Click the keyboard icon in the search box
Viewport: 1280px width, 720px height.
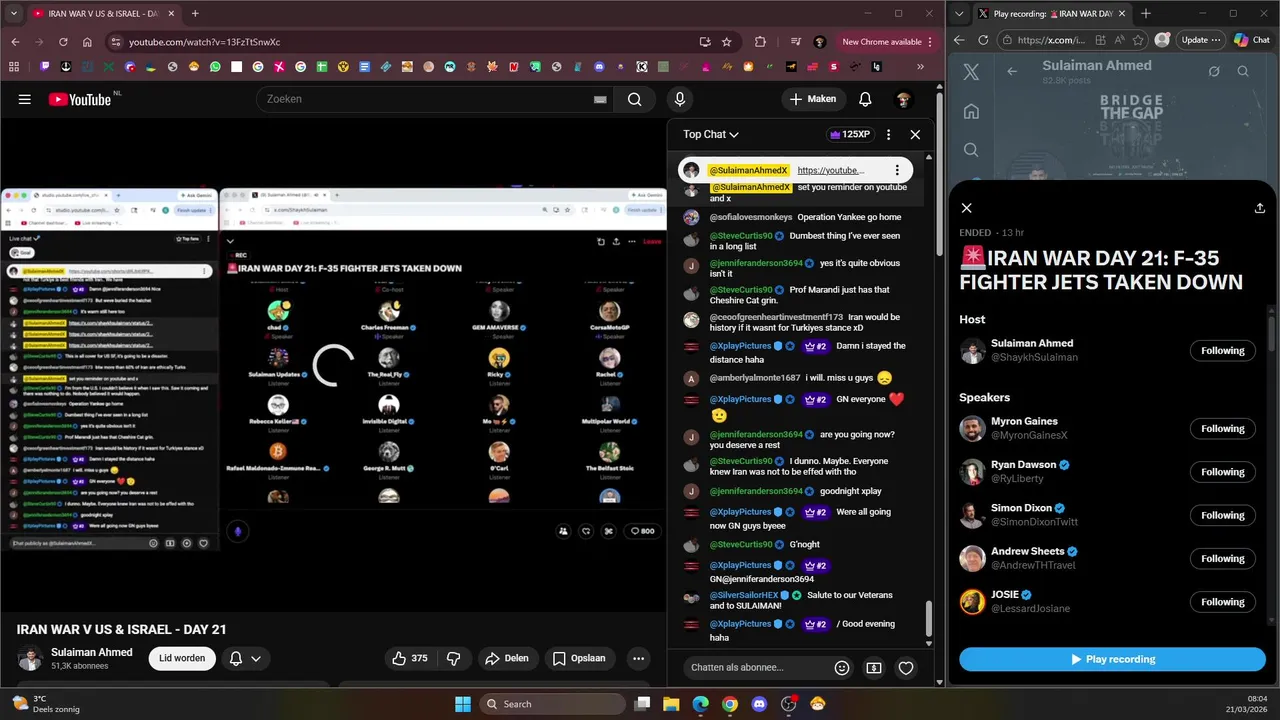[600, 99]
